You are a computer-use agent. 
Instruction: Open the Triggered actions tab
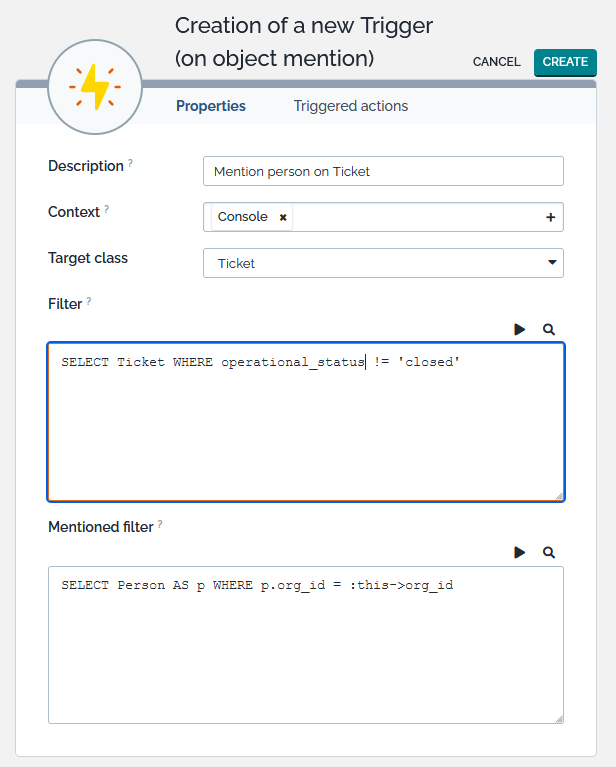350,106
